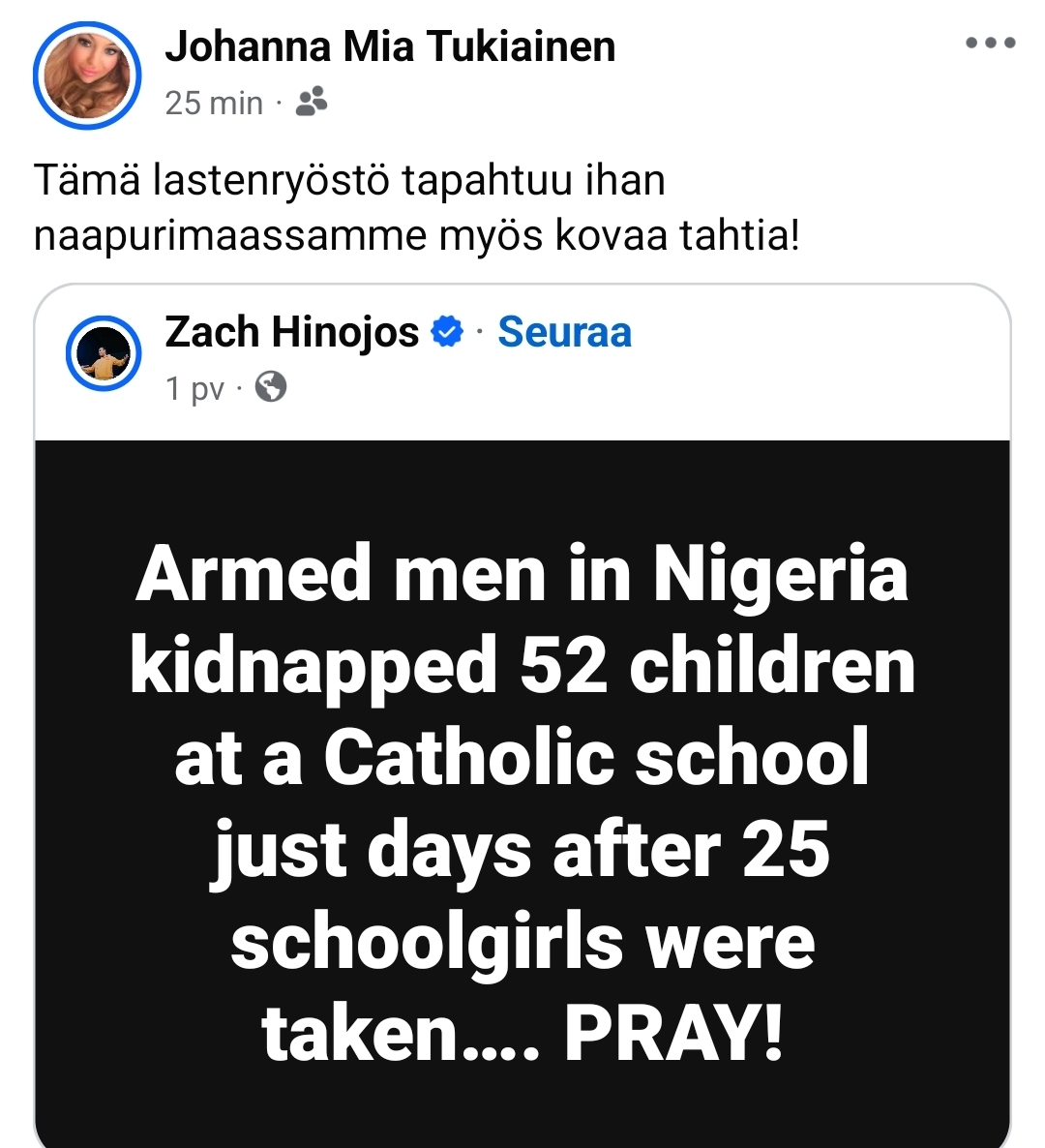The image size is (1045, 1148).
Task: Open Johanna Mia Tukiainen's profile picture
Action: point(87,75)
